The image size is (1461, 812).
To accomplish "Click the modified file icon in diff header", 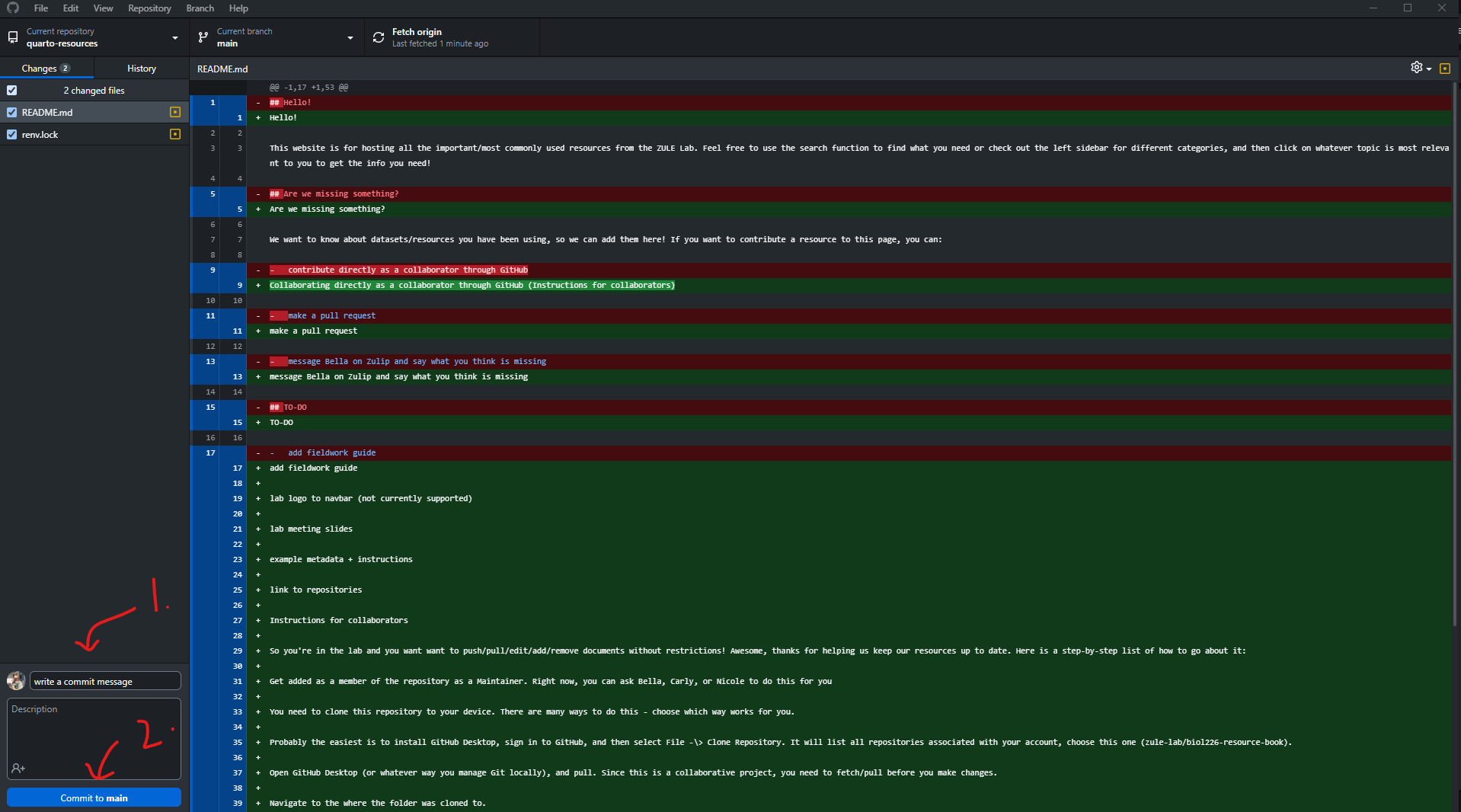I will point(1444,69).
